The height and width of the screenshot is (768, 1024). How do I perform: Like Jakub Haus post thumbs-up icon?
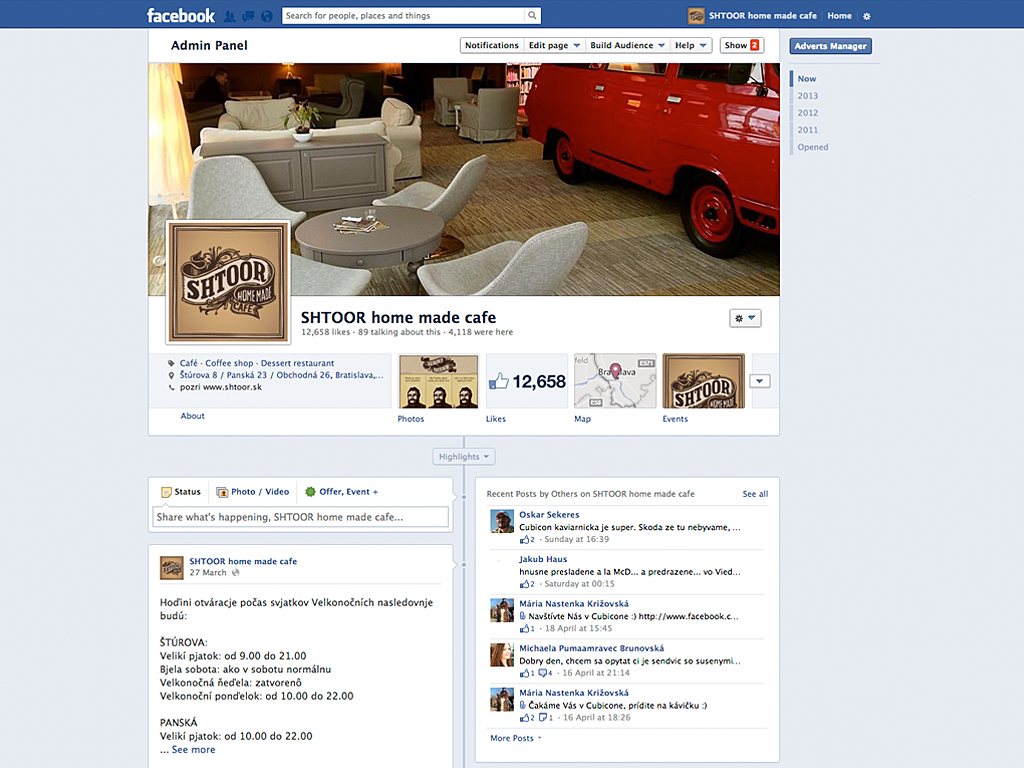pos(525,584)
